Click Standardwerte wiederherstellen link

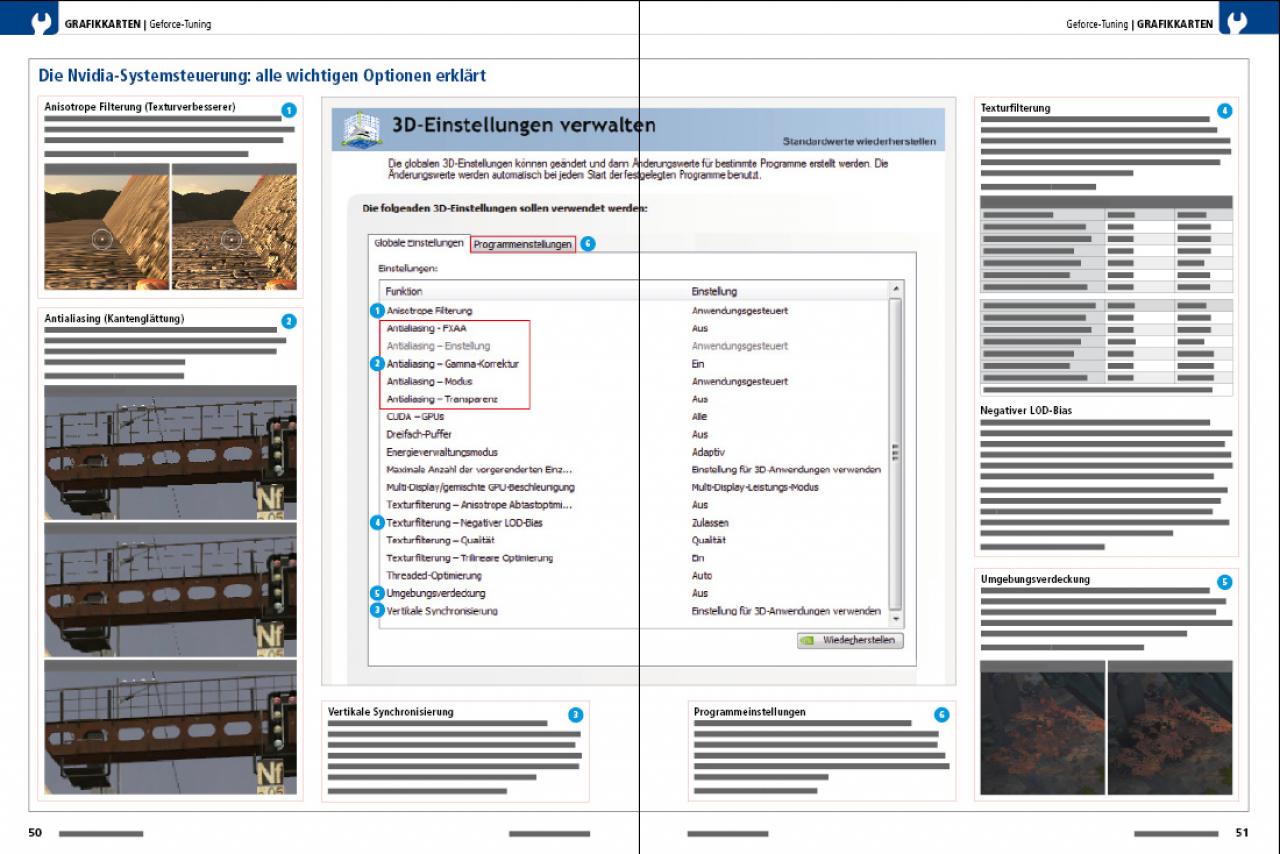[860, 141]
